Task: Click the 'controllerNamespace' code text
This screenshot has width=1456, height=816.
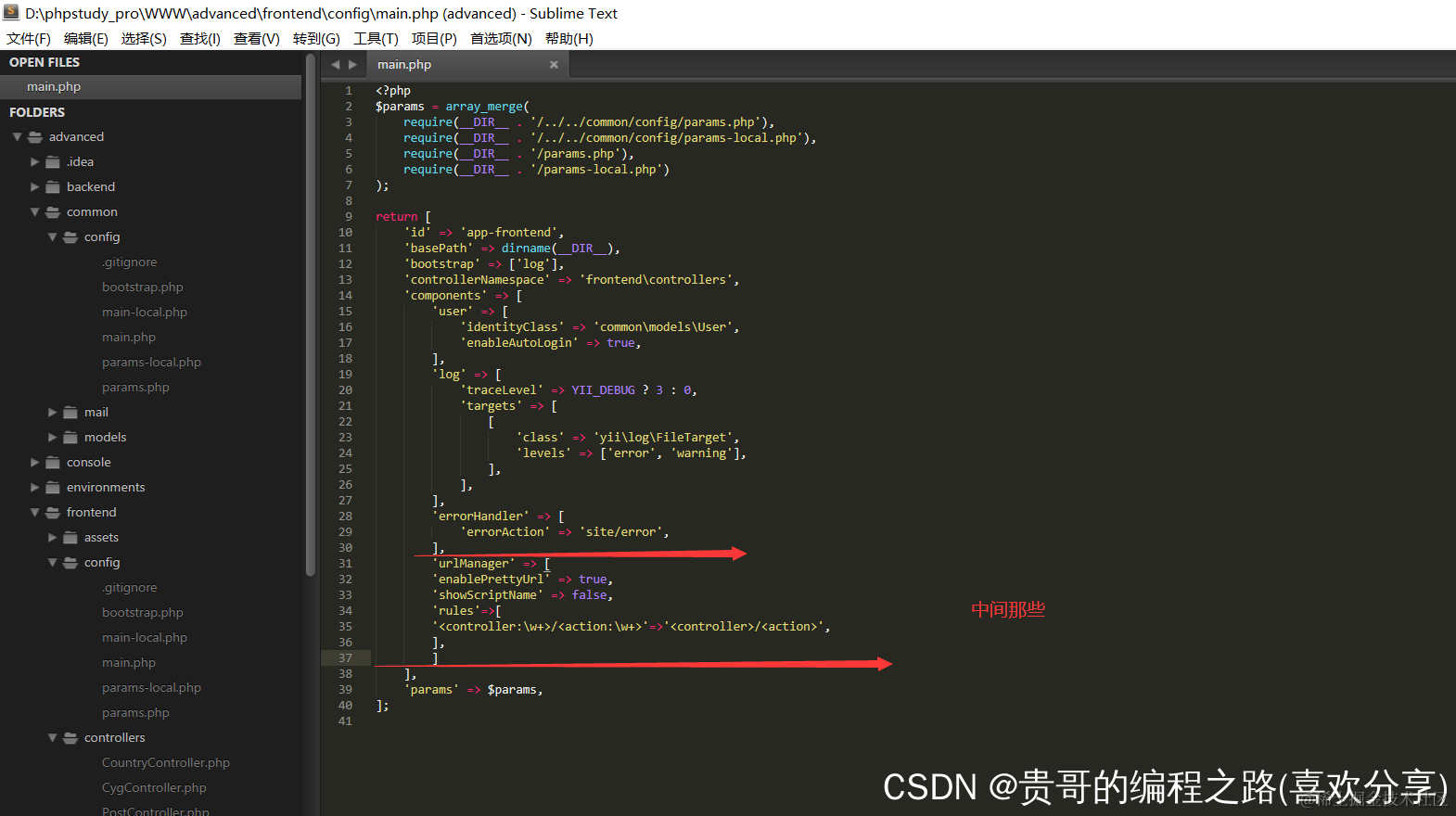Action: click(477, 280)
